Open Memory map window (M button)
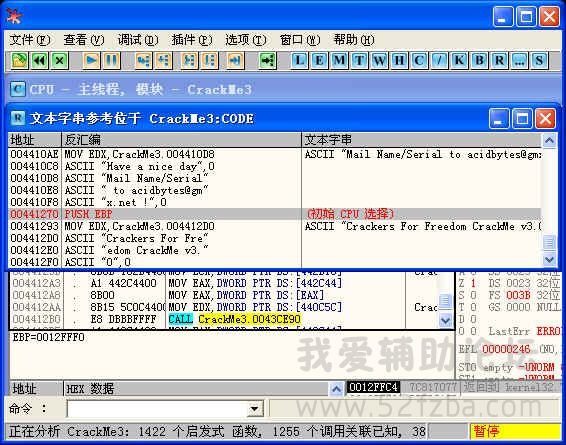 (x=339, y=60)
